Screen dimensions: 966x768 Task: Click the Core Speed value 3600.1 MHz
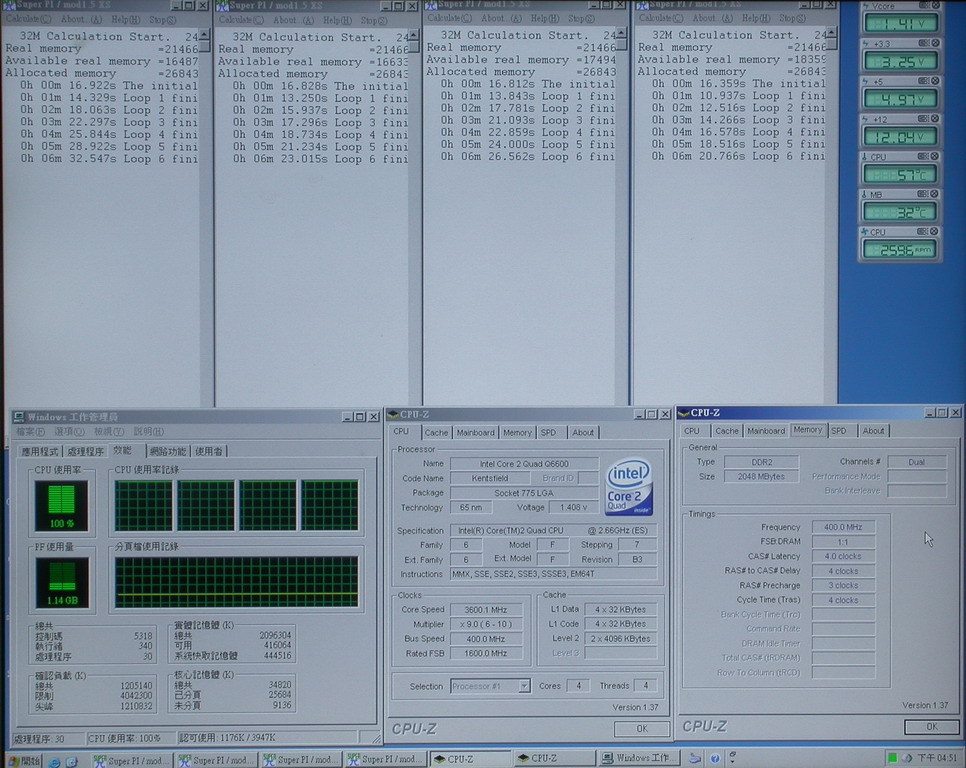pyautogui.click(x=485, y=610)
